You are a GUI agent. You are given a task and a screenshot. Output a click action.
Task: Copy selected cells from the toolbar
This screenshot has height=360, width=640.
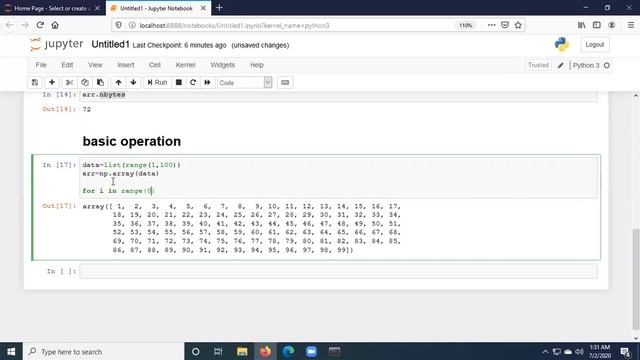pos(85,82)
